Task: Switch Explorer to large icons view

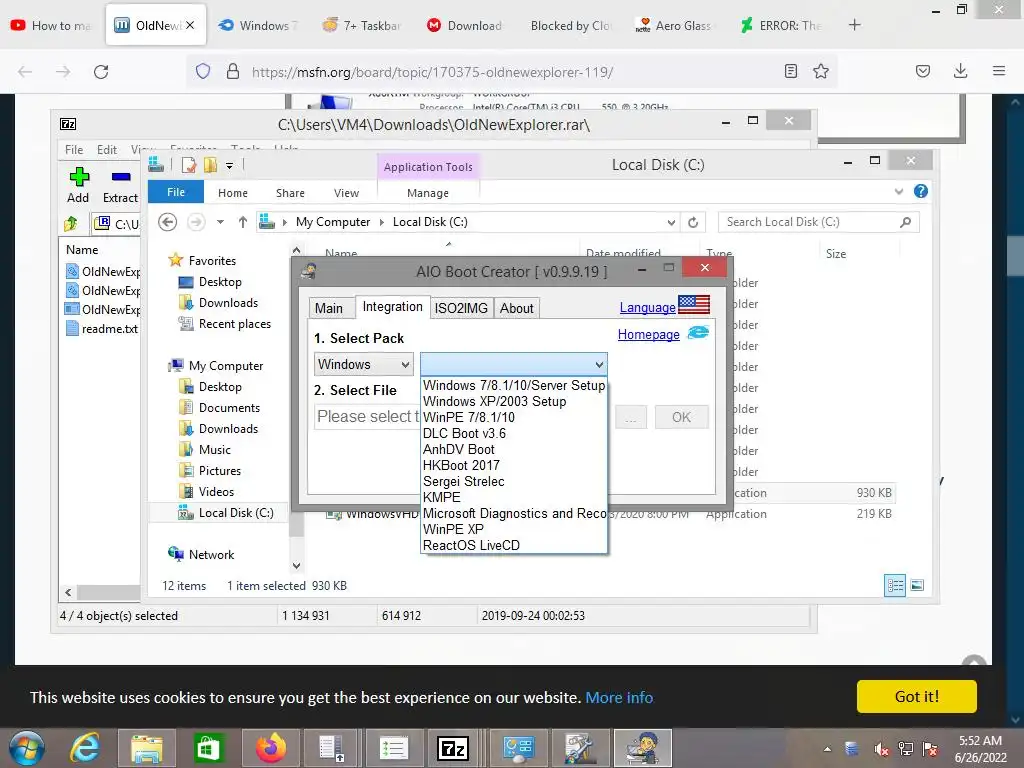Action: 917,585
